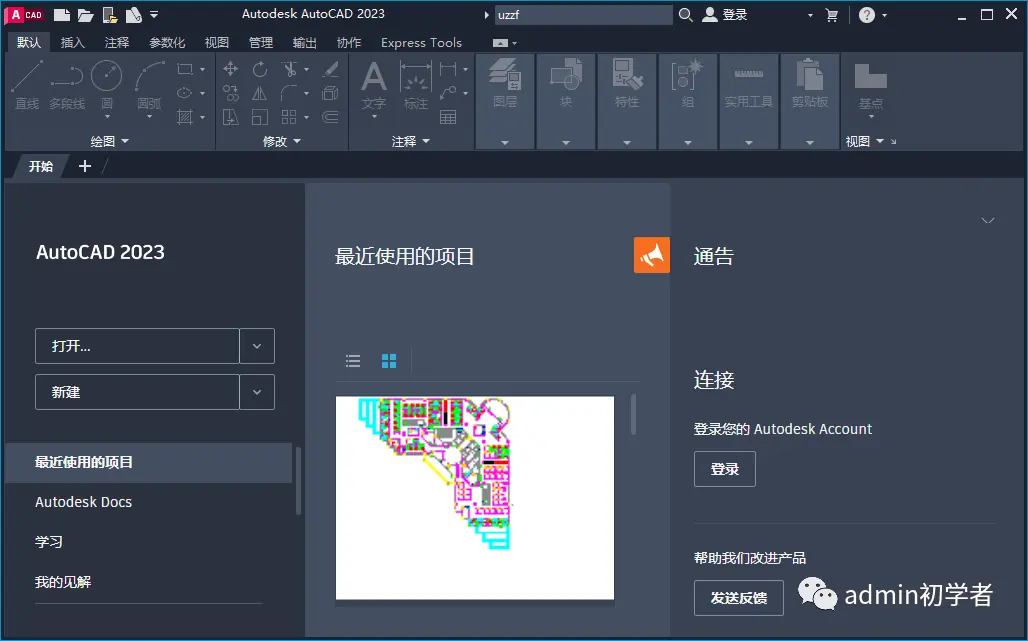Click the Stretch tool icon
The width and height of the screenshot is (1028, 641).
coord(230,117)
